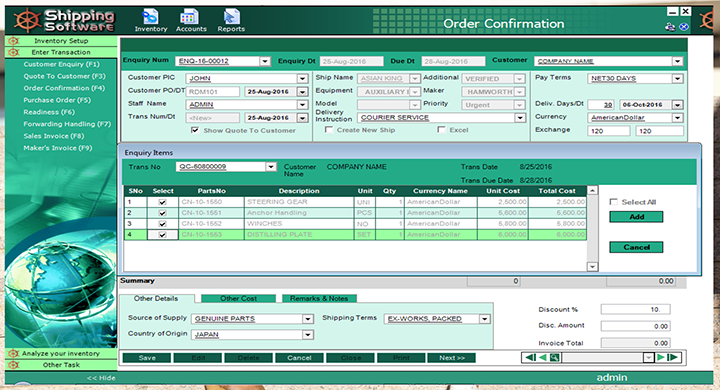Open Customer PO date picker dropdown

coord(302,92)
